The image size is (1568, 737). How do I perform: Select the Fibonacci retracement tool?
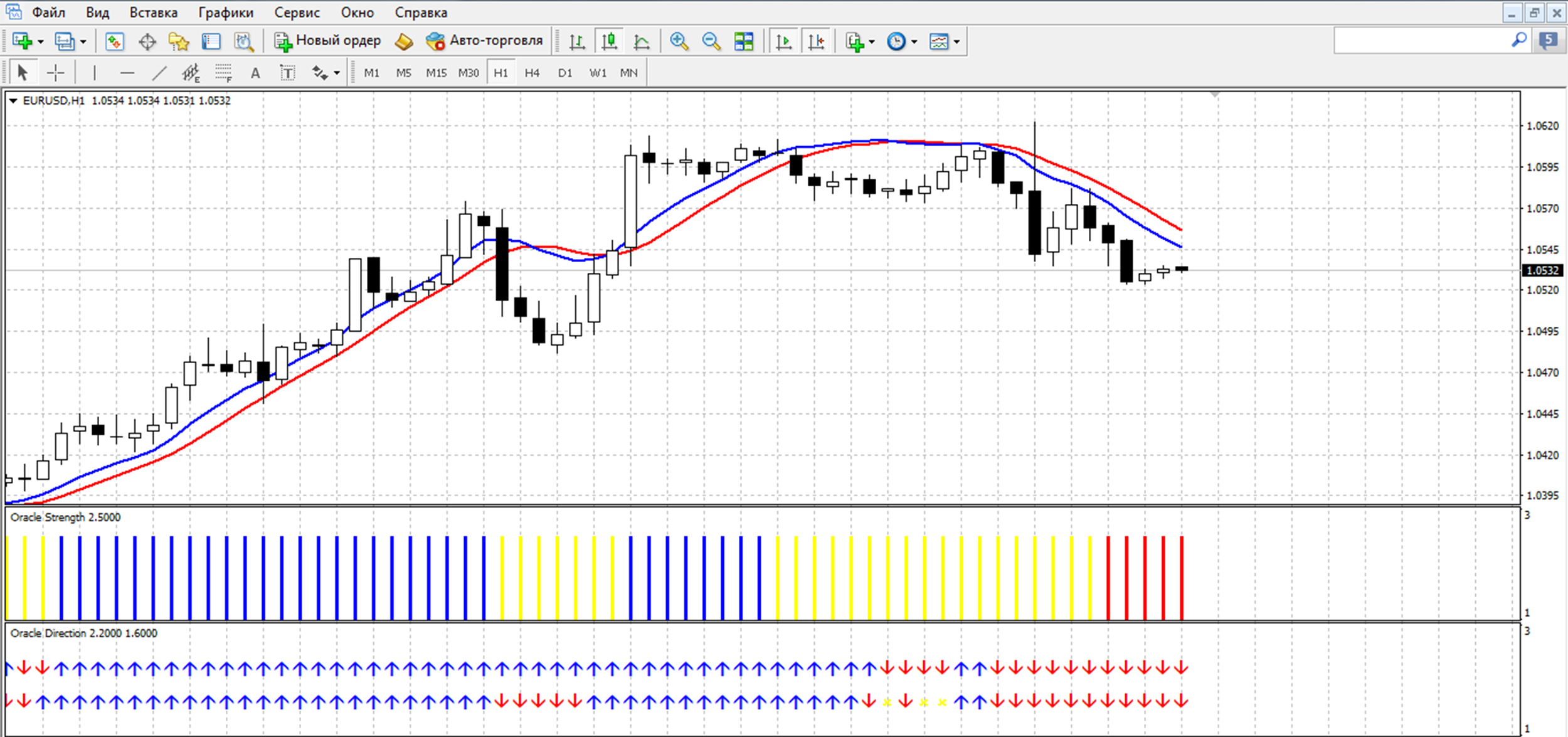(x=224, y=73)
